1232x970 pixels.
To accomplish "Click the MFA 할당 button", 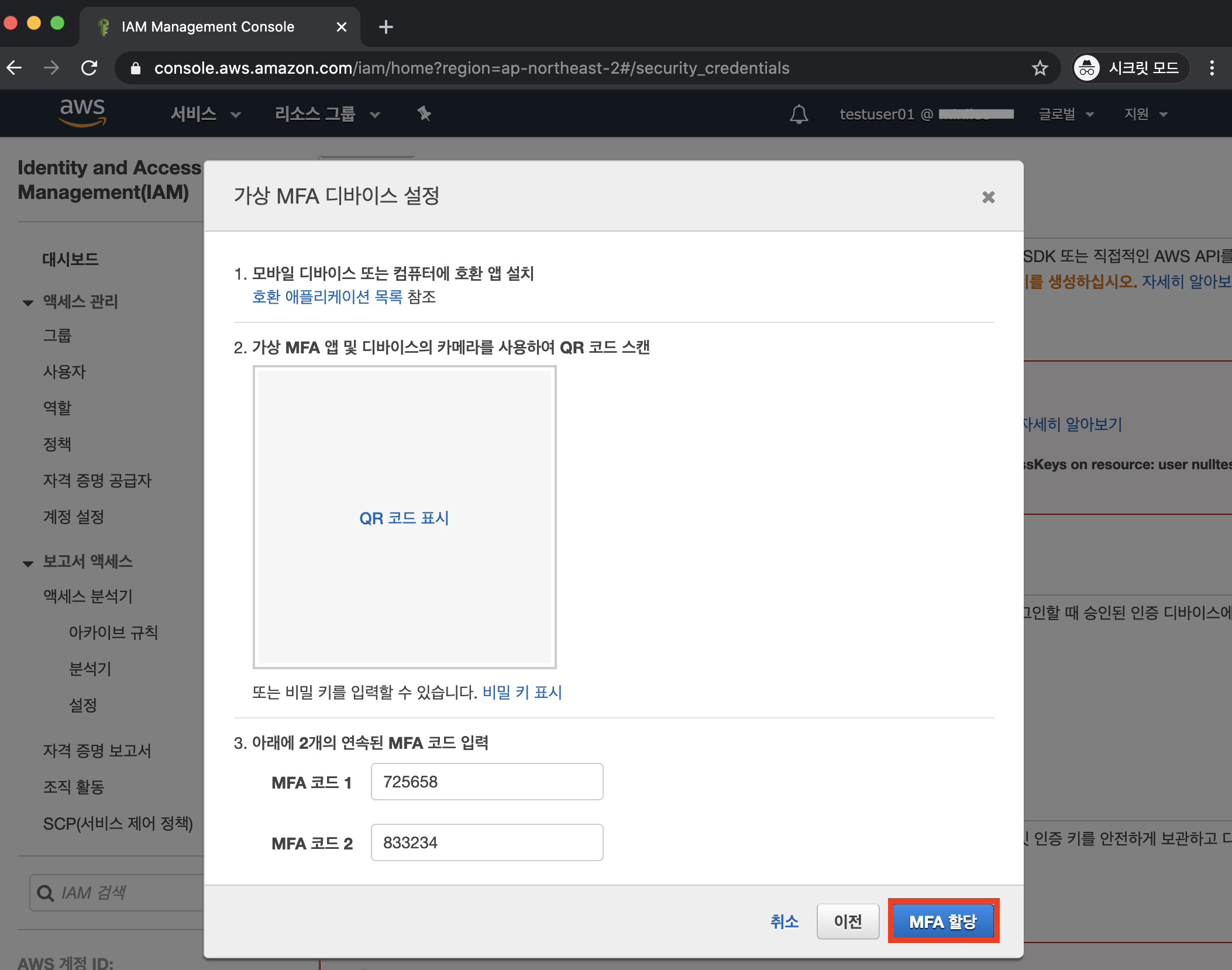I will click(943, 921).
